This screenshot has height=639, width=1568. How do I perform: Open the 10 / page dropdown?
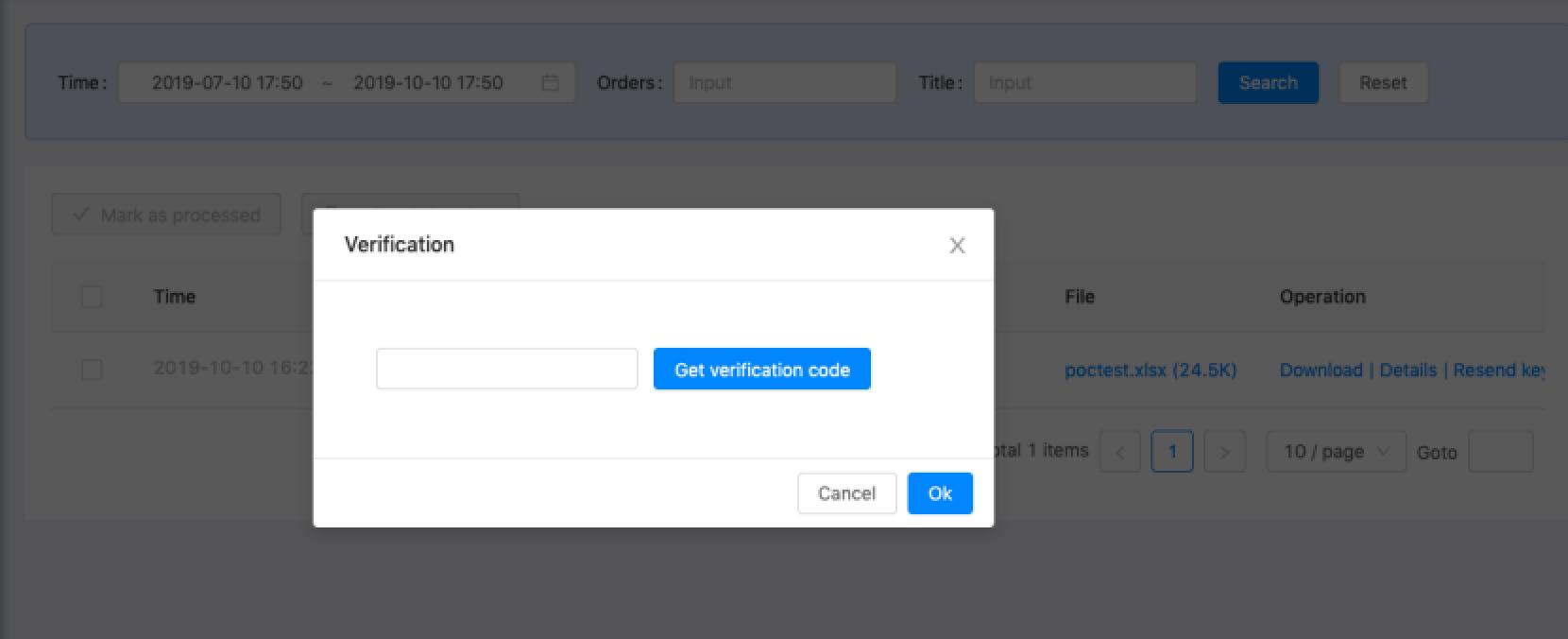pyautogui.click(x=1336, y=452)
